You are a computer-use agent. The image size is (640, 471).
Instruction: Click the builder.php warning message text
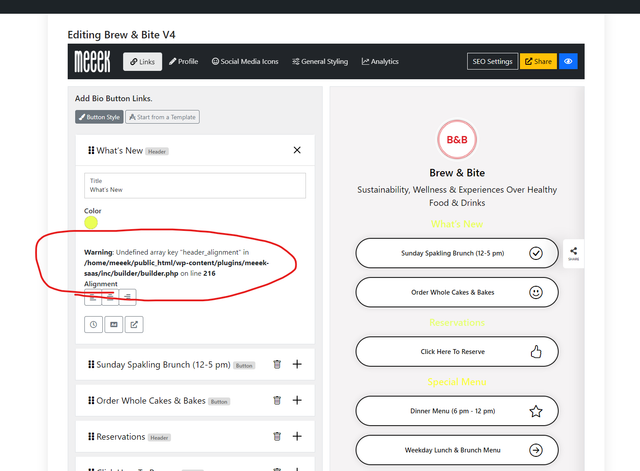(x=176, y=263)
